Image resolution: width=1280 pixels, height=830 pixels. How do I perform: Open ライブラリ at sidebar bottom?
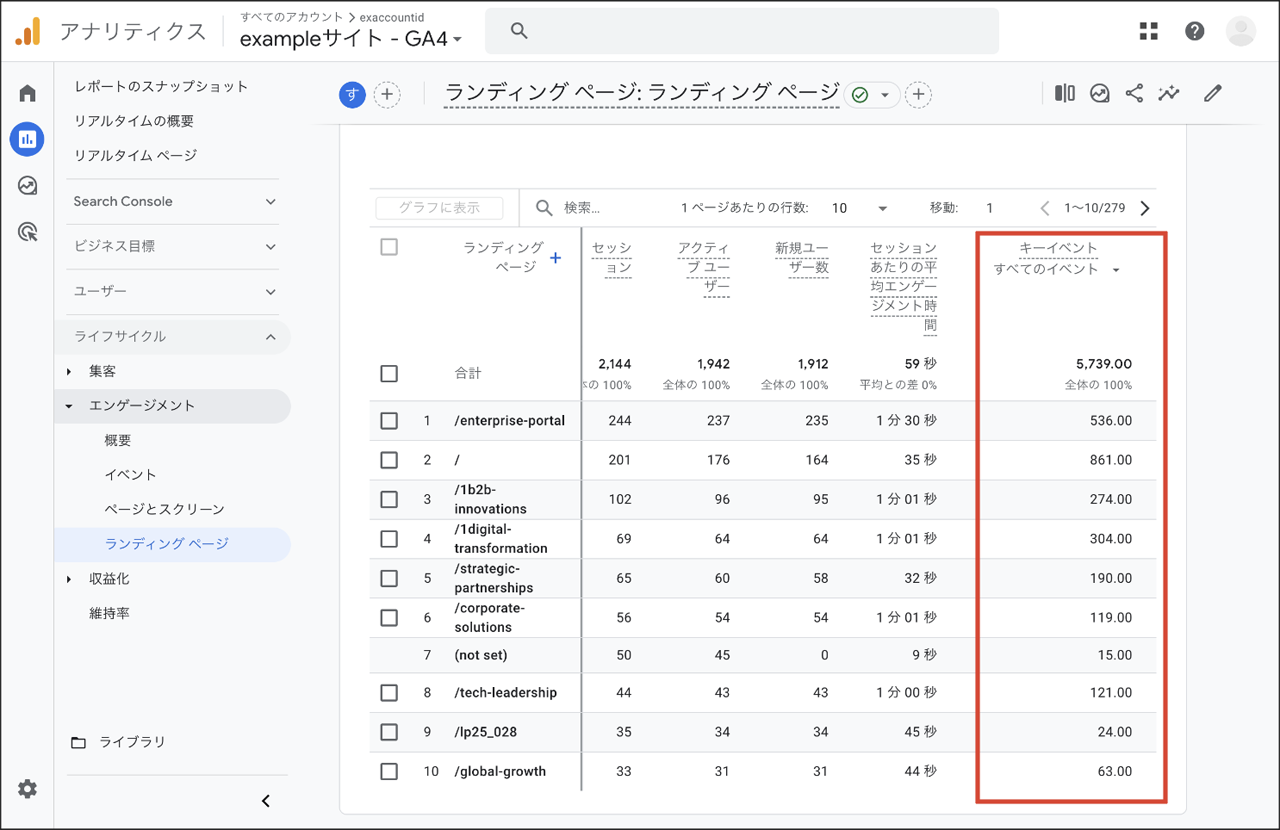point(131,742)
